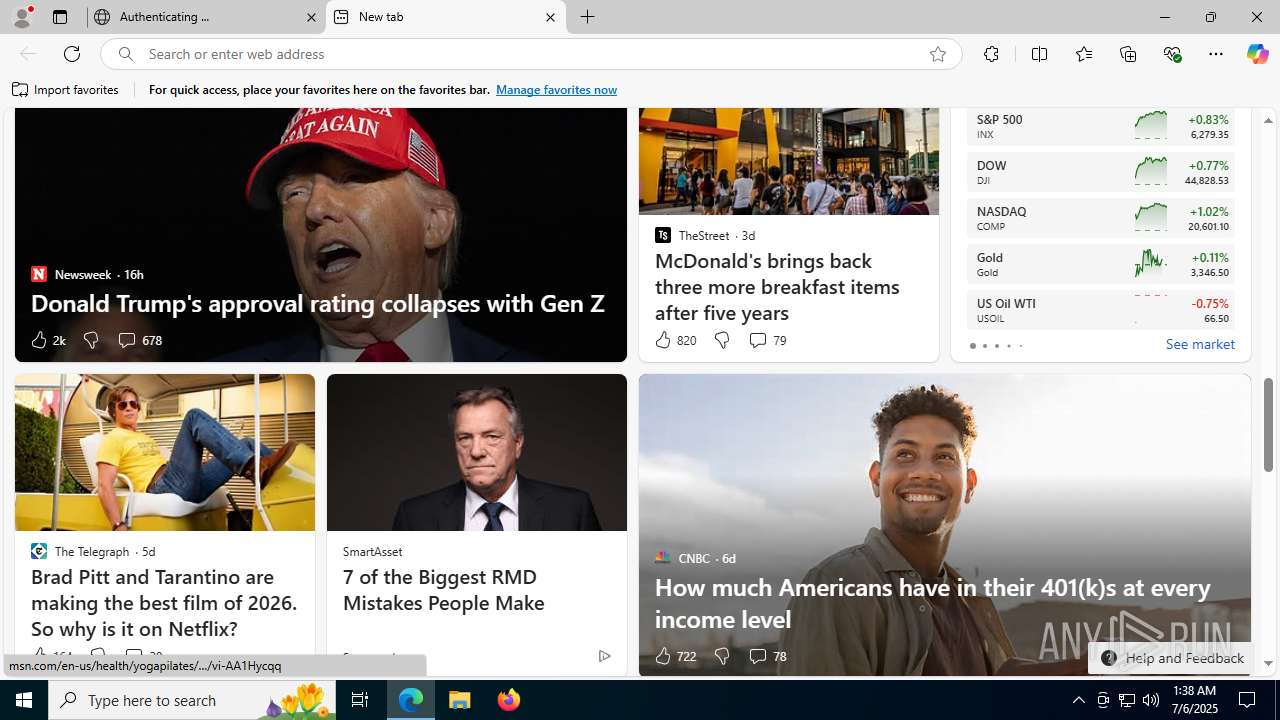Open the Donald Trump approval rating article
The width and height of the screenshot is (1280, 720).
tap(317, 303)
